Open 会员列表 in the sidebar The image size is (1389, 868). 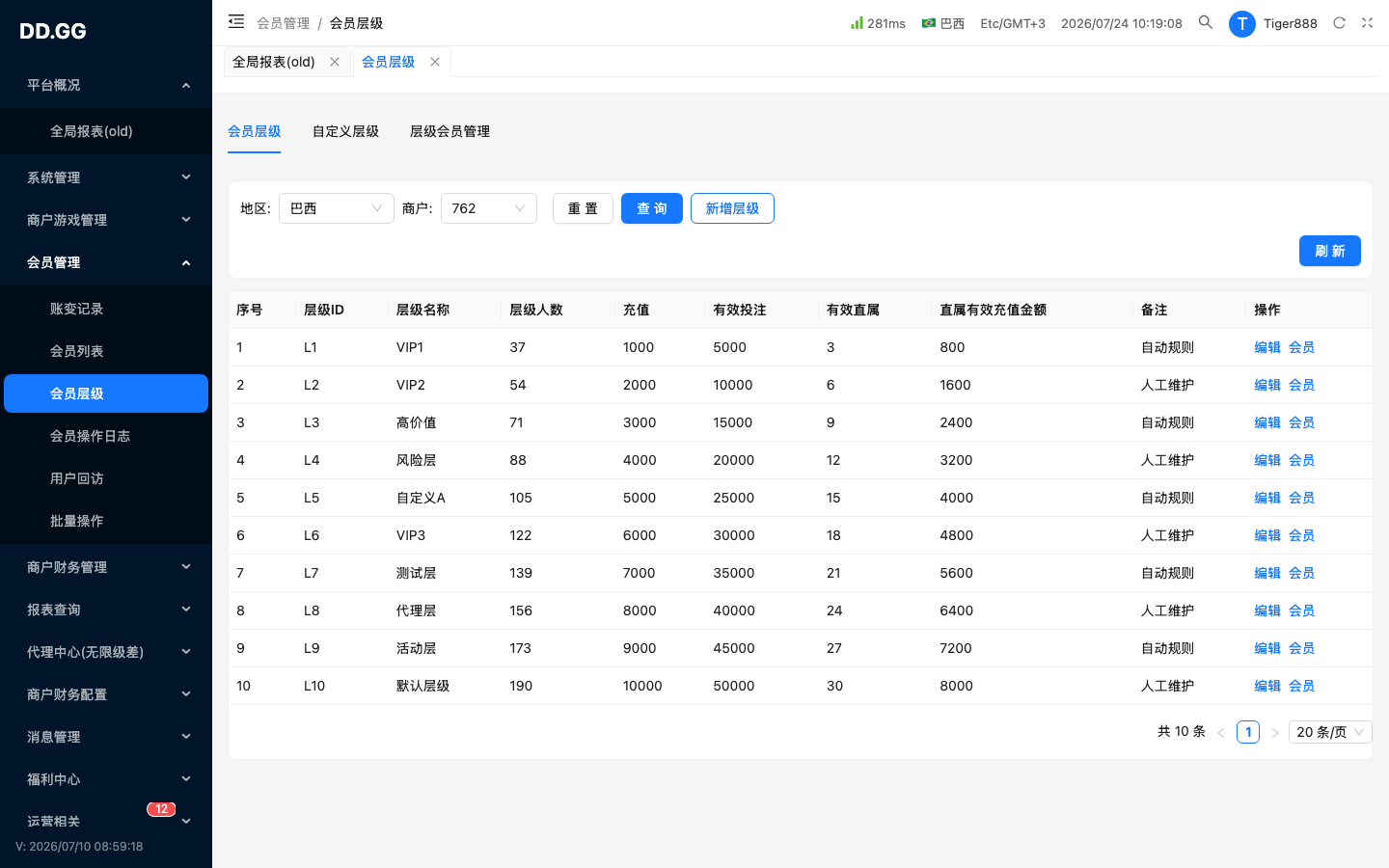(x=106, y=351)
